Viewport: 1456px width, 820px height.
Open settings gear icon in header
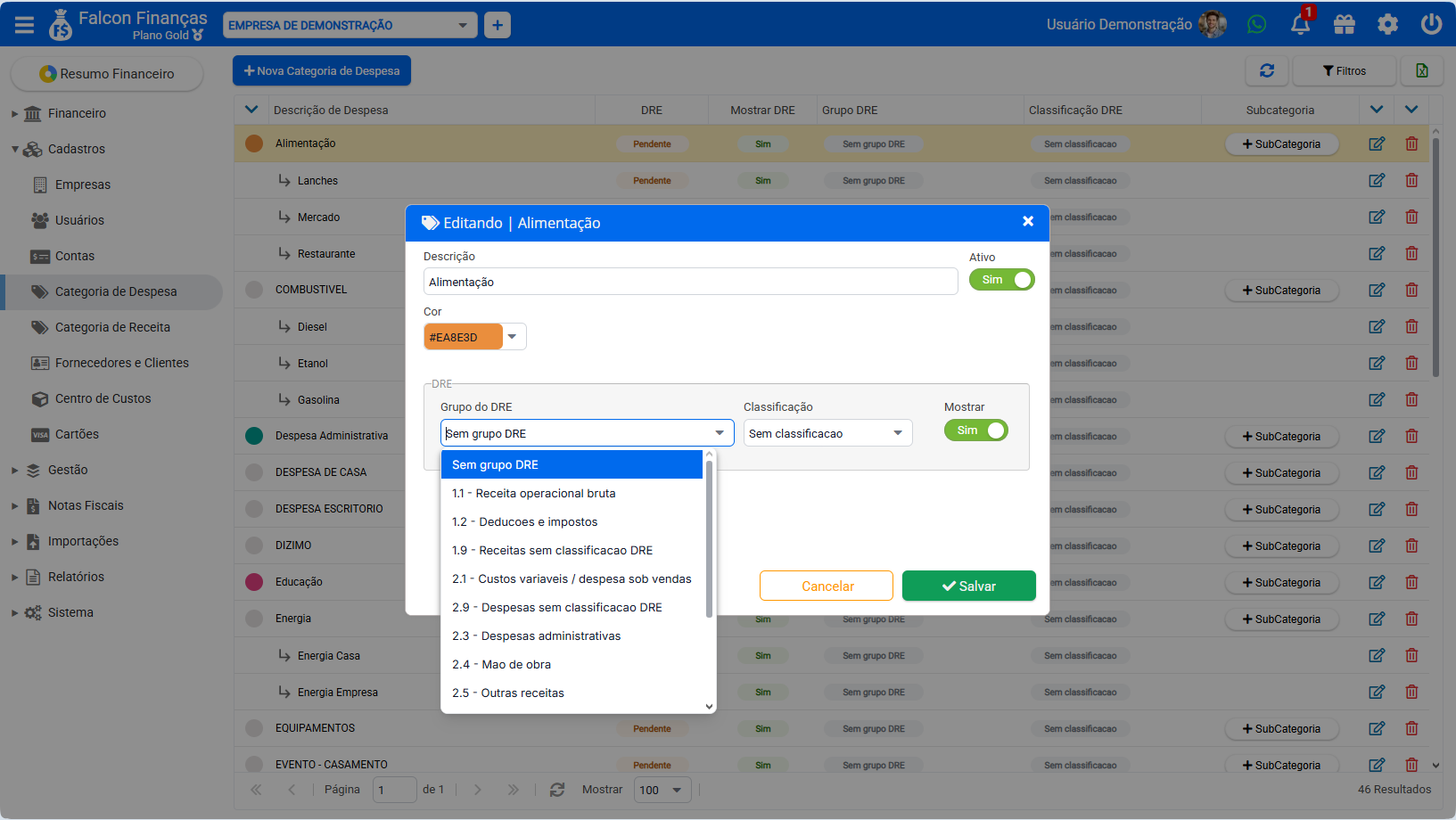coord(1388,24)
